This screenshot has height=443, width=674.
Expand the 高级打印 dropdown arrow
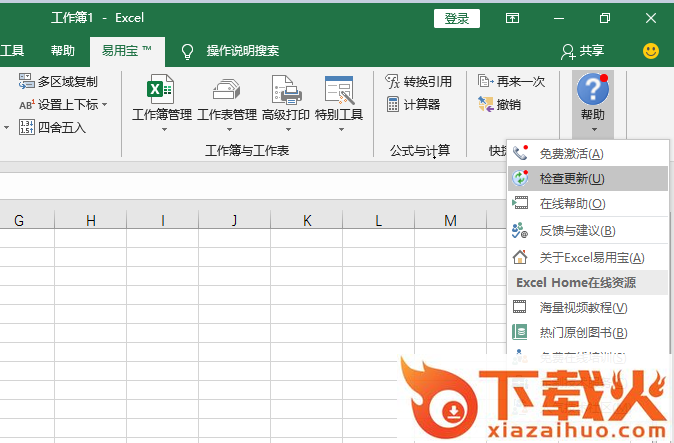[x=288, y=129]
